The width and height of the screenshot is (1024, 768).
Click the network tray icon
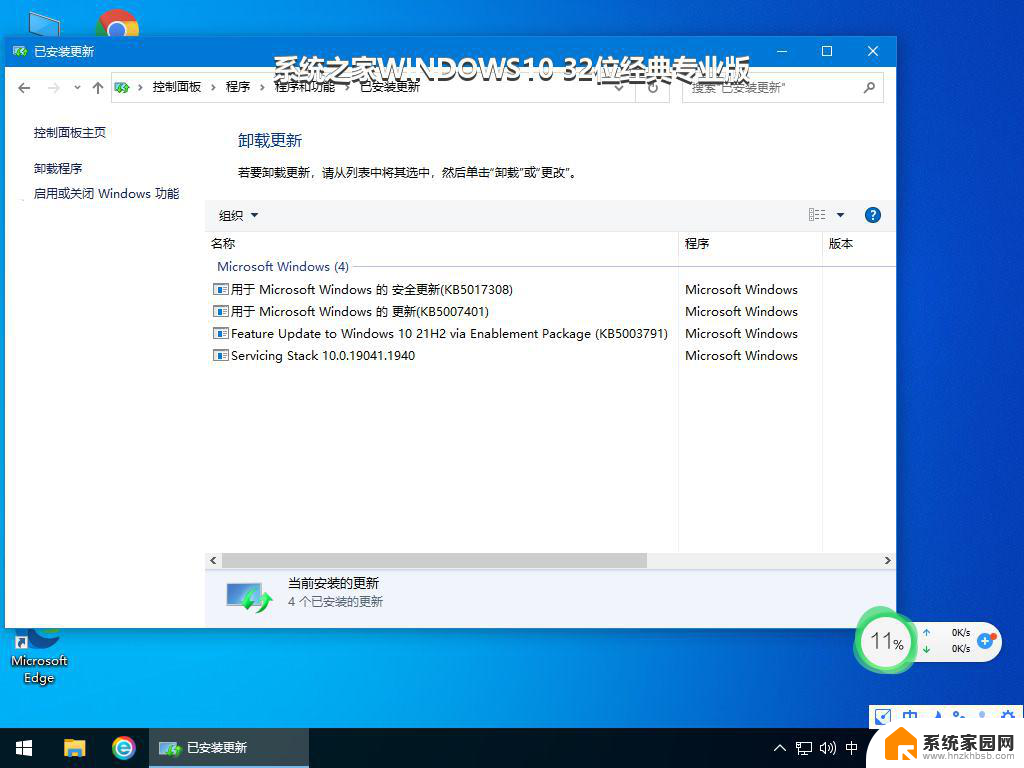pyautogui.click(x=804, y=748)
